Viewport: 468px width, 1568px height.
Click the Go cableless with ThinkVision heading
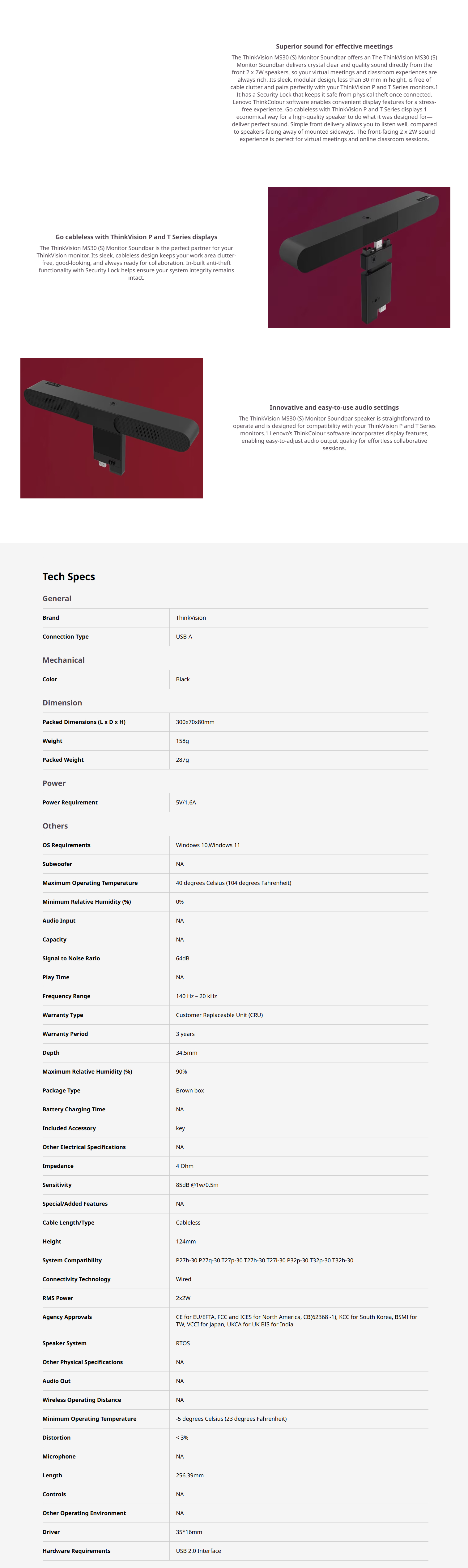(x=136, y=237)
